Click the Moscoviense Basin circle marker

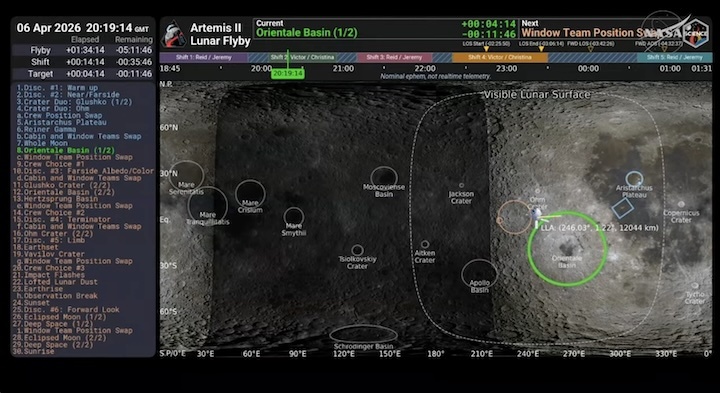[384, 178]
